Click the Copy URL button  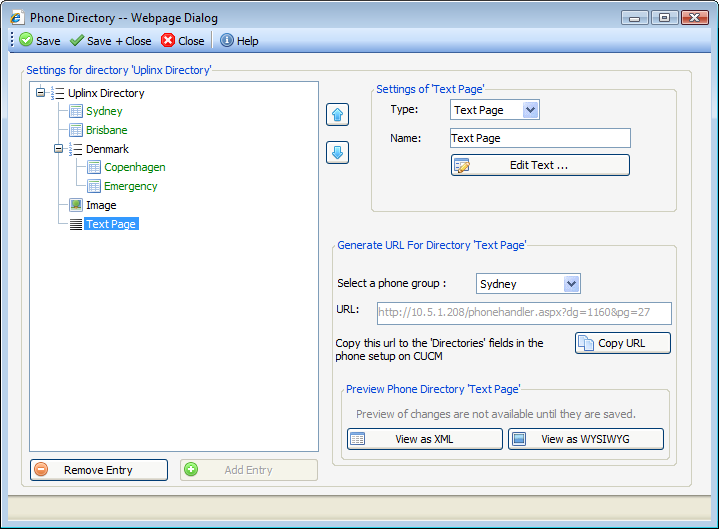tap(622, 343)
